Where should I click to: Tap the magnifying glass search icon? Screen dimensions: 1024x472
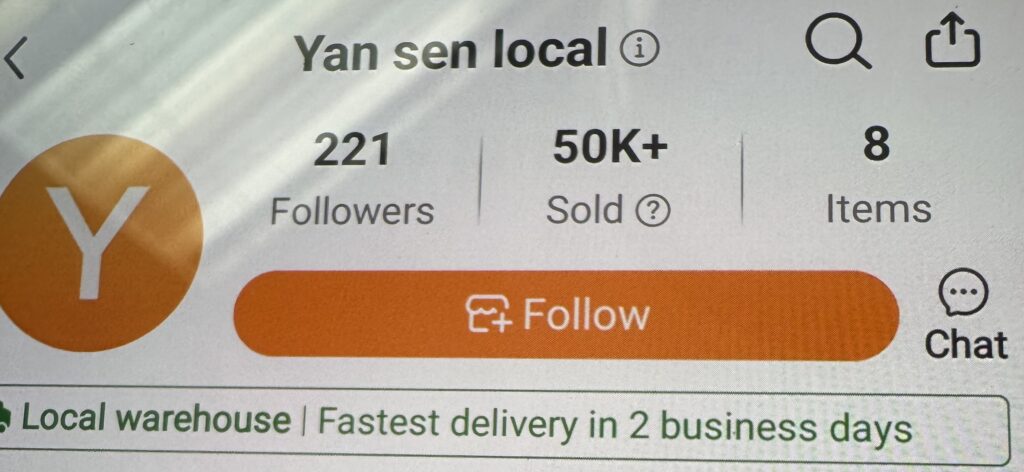click(x=837, y=42)
